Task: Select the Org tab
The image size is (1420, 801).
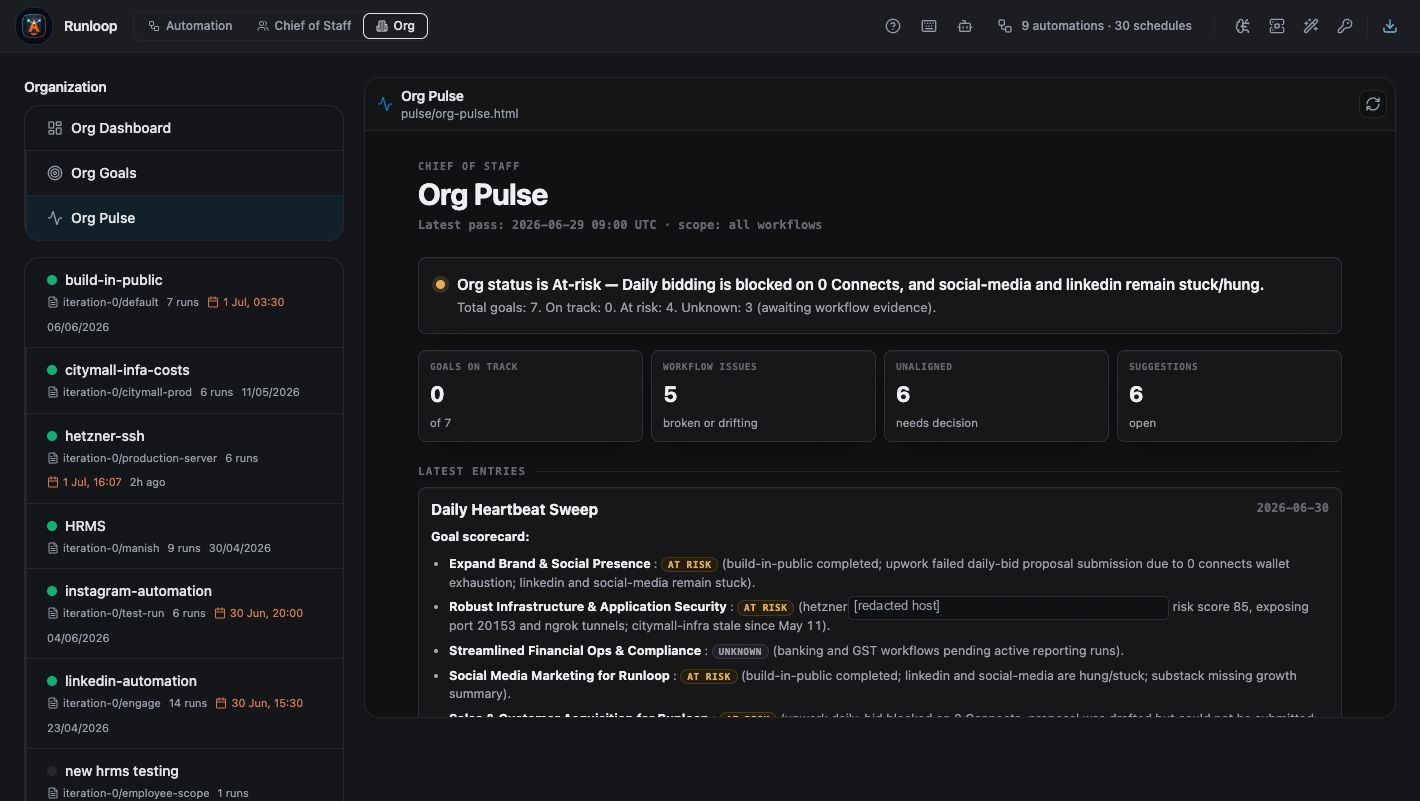Action: coord(395,26)
